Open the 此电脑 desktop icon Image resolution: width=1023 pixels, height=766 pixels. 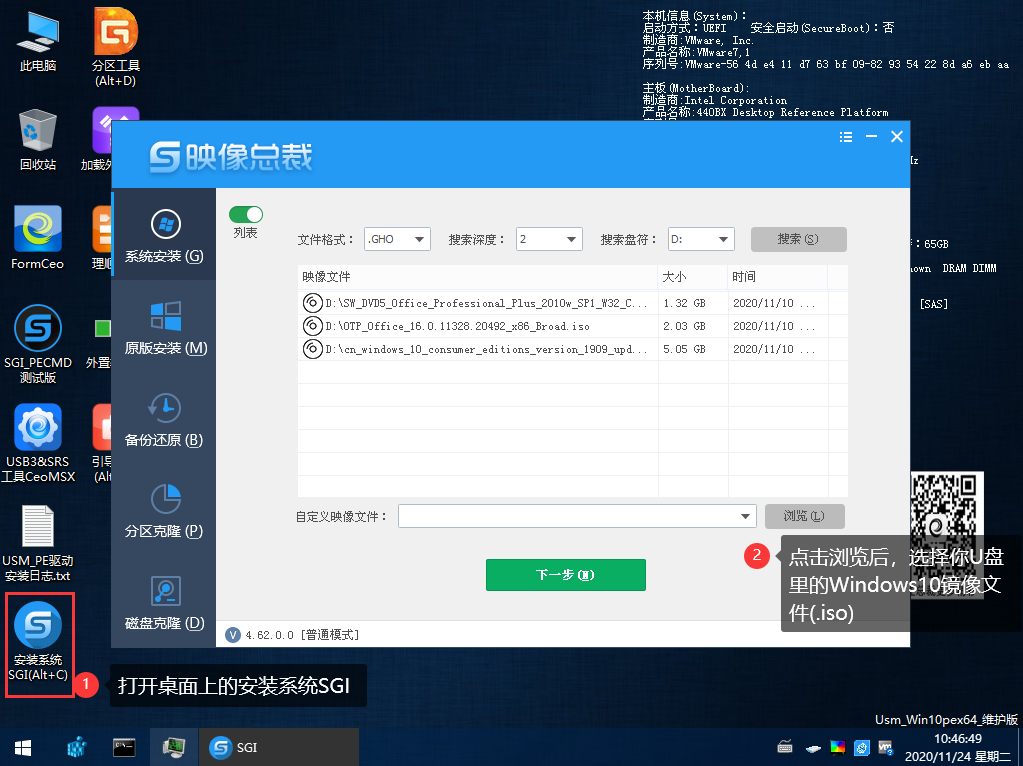point(38,40)
